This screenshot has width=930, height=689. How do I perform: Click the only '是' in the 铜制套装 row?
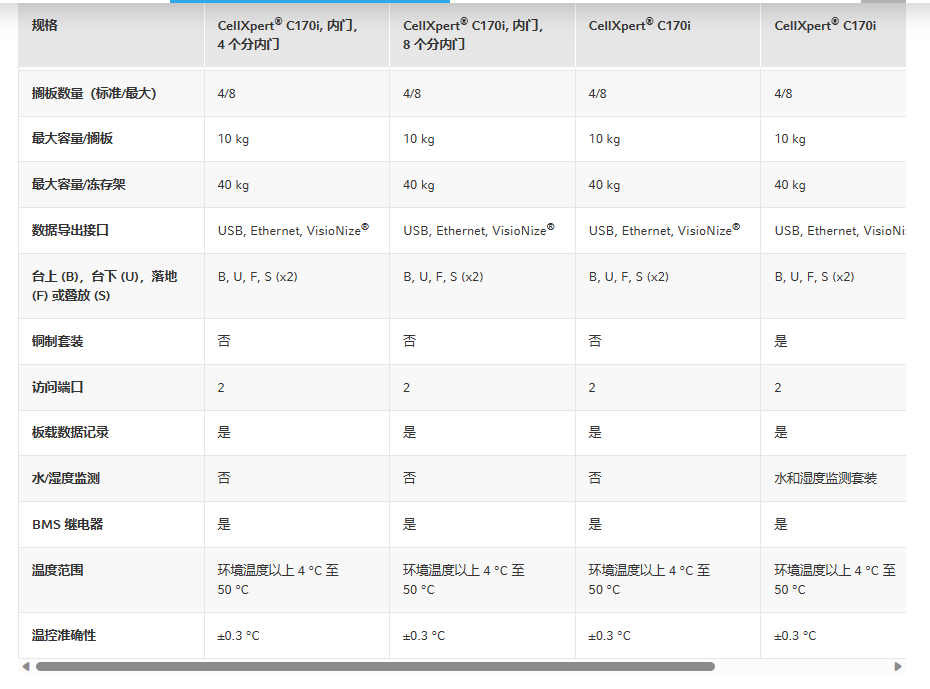781,341
